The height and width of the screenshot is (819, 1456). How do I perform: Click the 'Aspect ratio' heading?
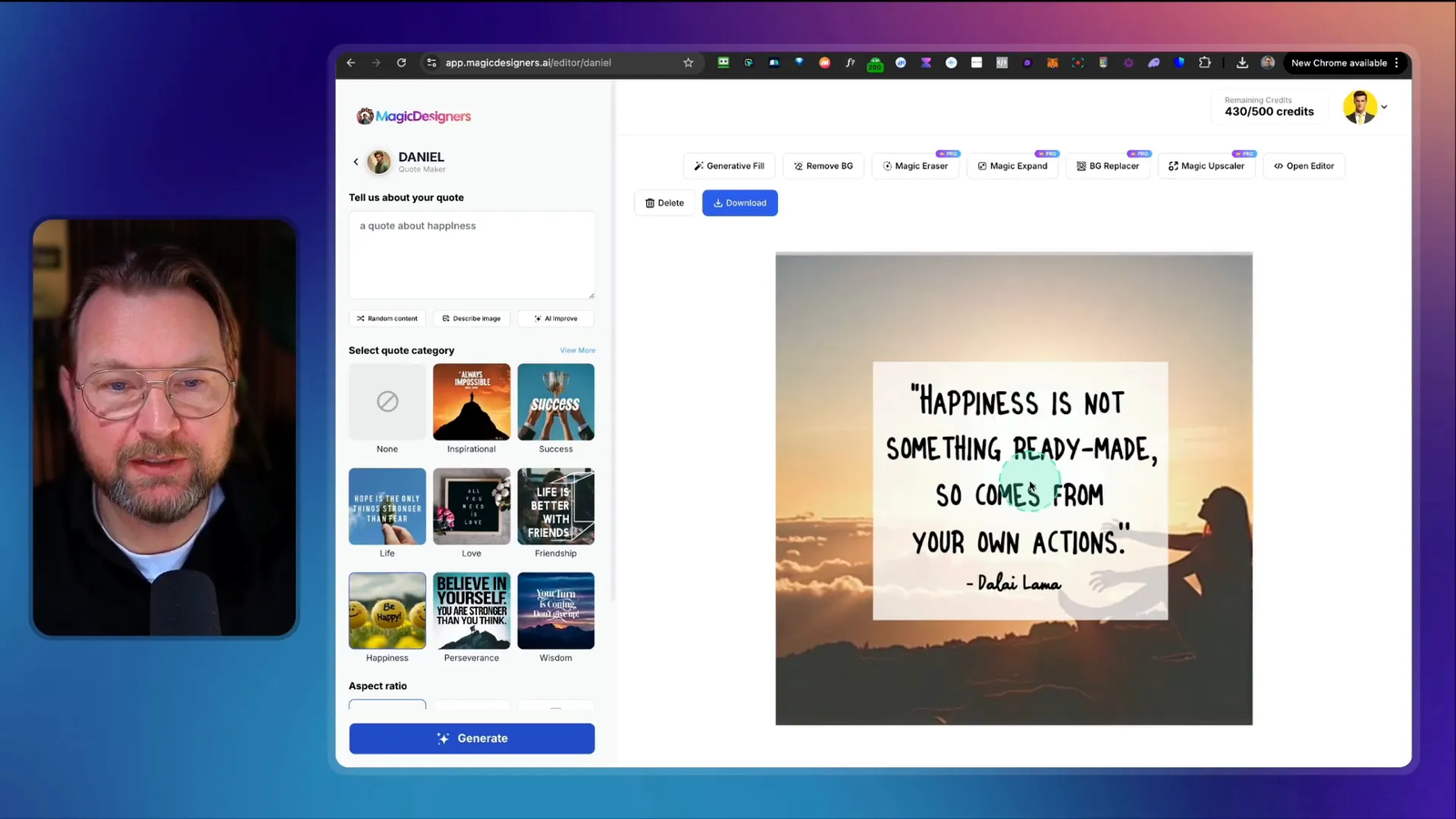point(378,686)
